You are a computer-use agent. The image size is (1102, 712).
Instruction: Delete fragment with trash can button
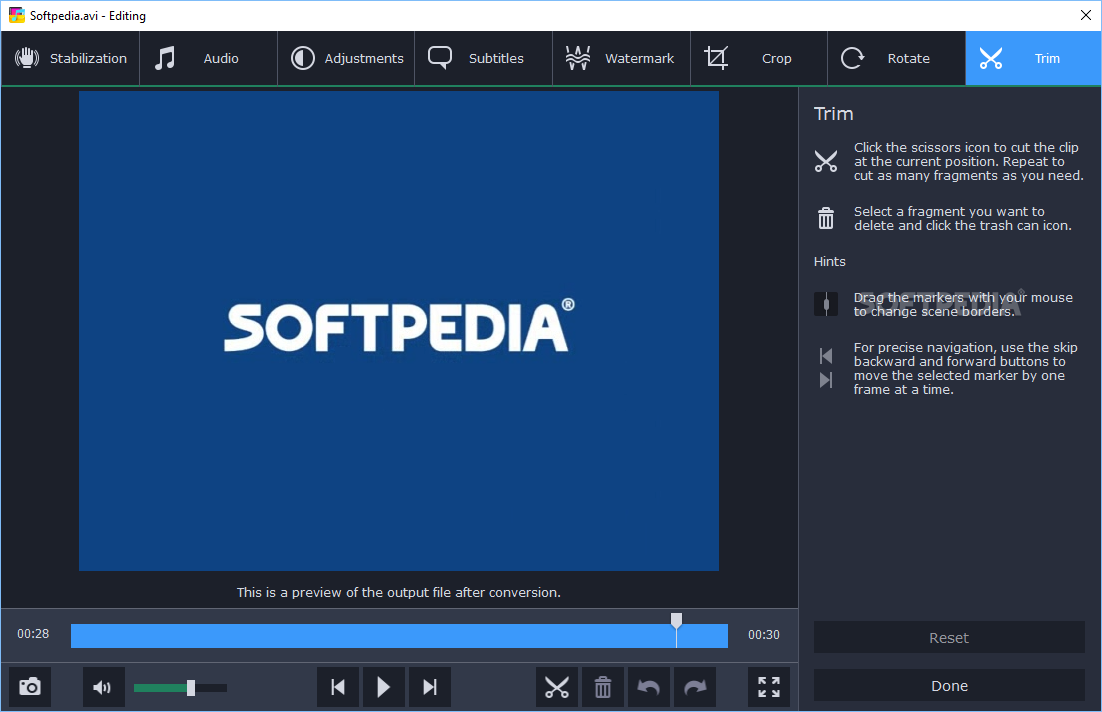(x=602, y=687)
